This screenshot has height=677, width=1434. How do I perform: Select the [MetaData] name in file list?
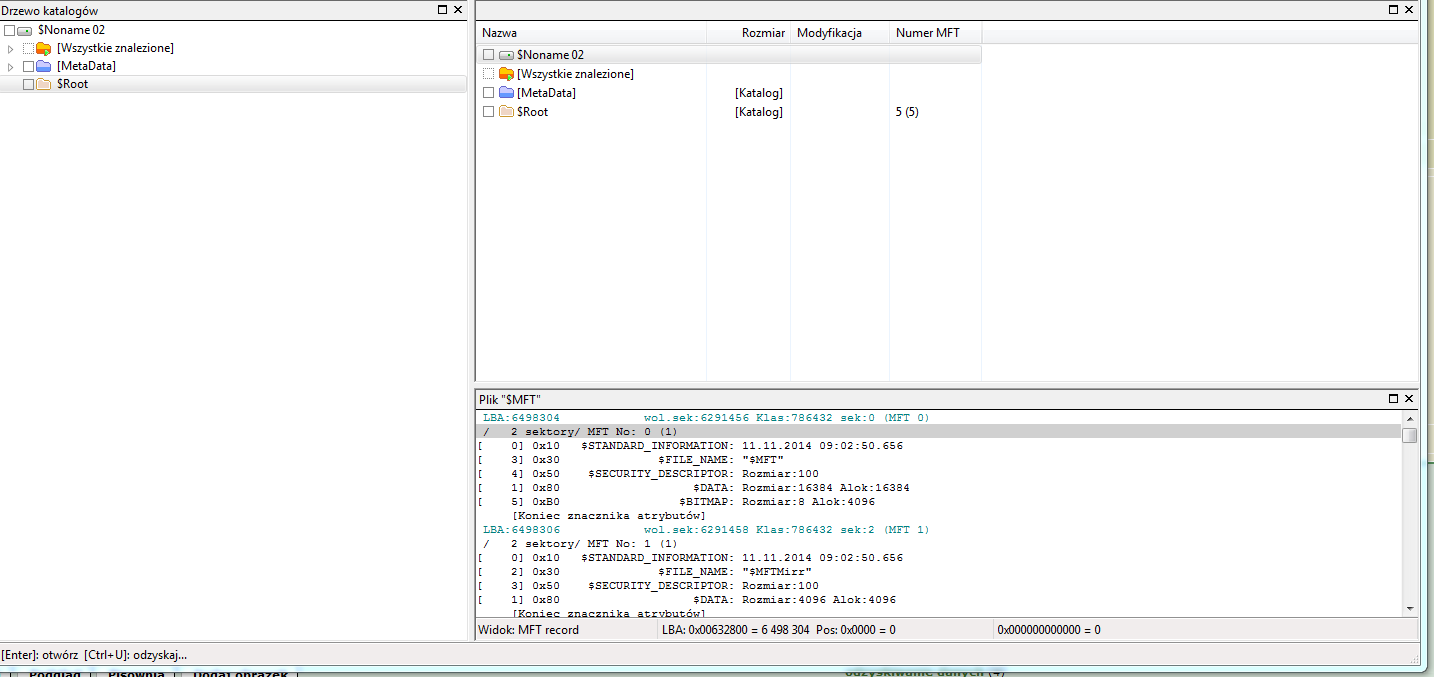pos(547,93)
